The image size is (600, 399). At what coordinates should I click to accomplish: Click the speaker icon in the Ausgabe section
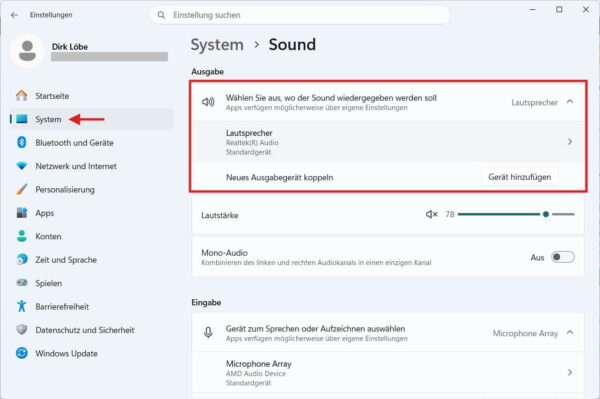point(208,102)
